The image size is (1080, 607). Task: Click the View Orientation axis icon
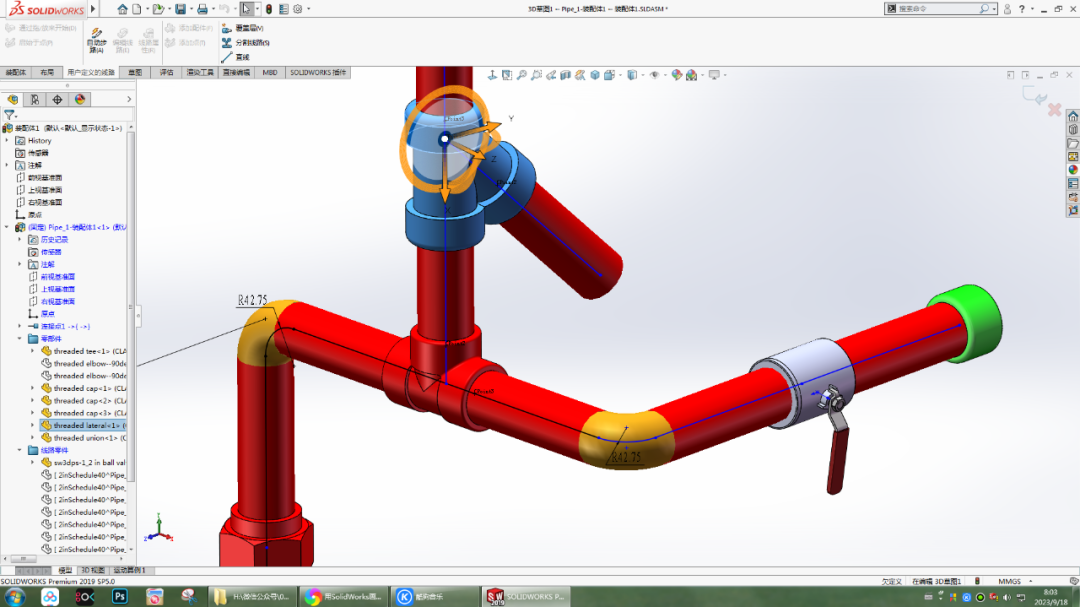click(492, 75)
